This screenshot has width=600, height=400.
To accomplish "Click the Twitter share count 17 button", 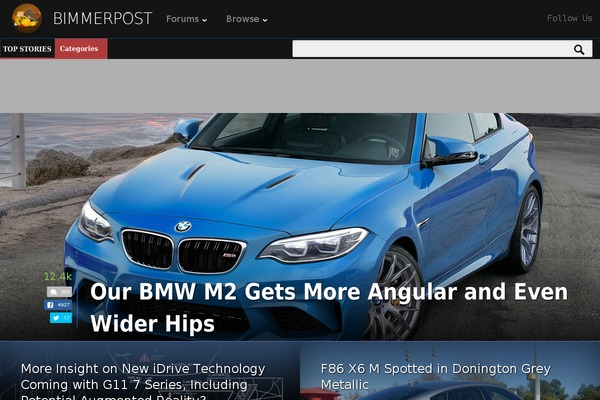I will (61, 318).
